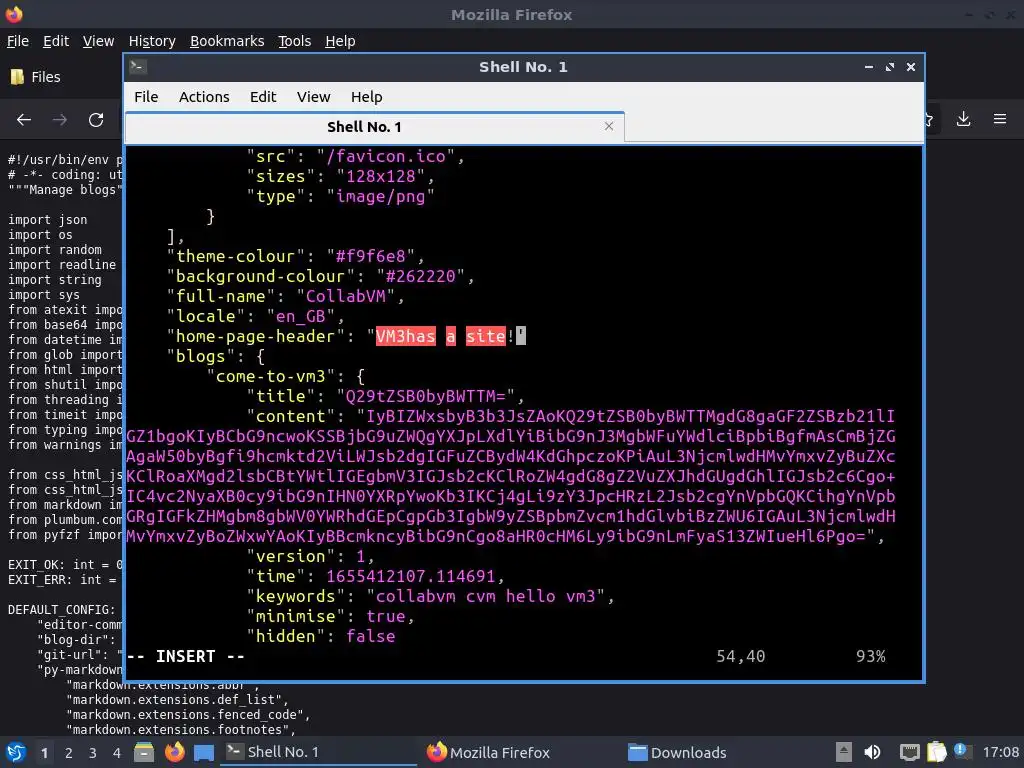
Task: Click the 93% scroll indicator in vim
Action: coord(871,656)
